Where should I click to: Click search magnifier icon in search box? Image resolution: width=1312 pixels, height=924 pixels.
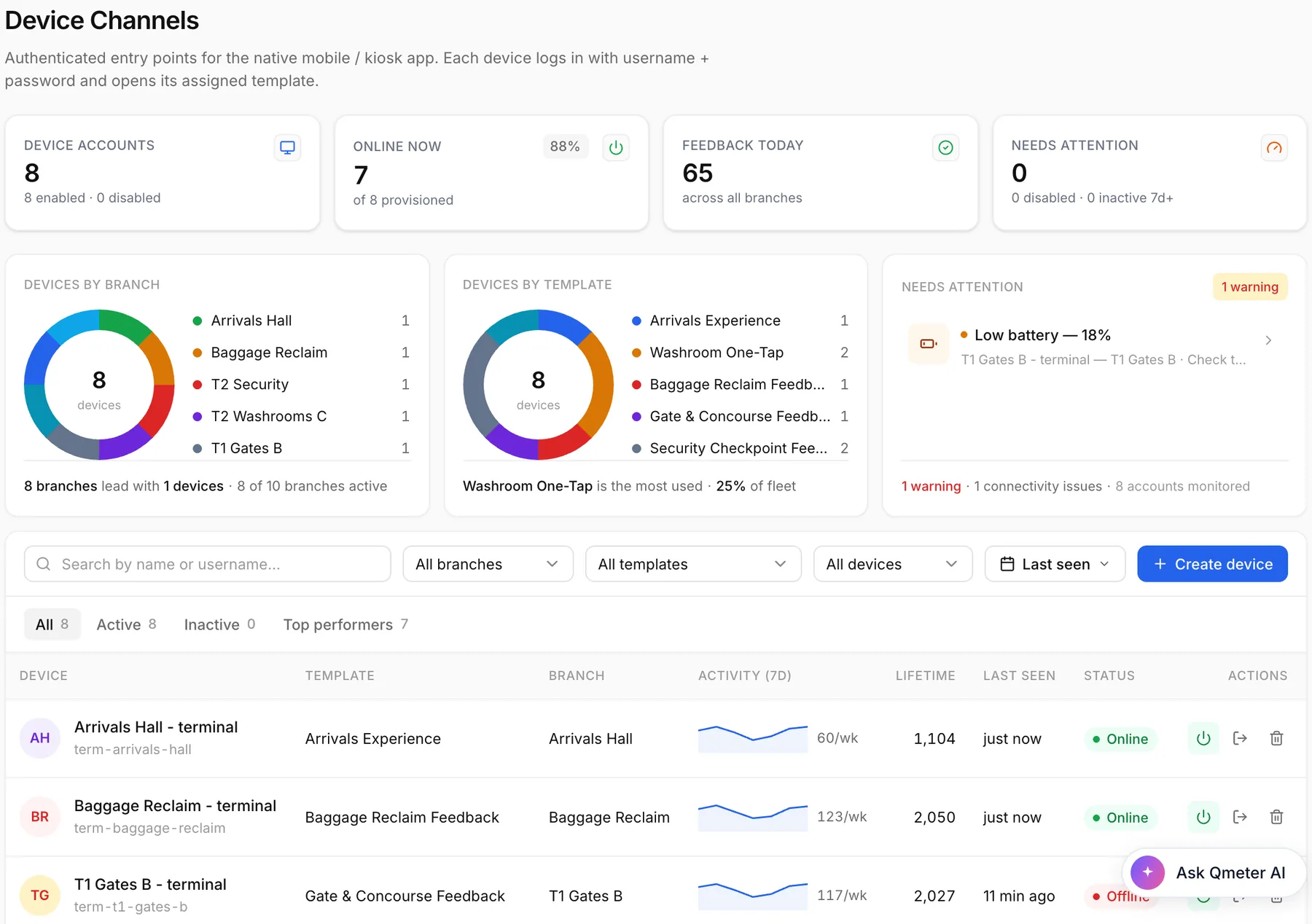coord(44,564)
